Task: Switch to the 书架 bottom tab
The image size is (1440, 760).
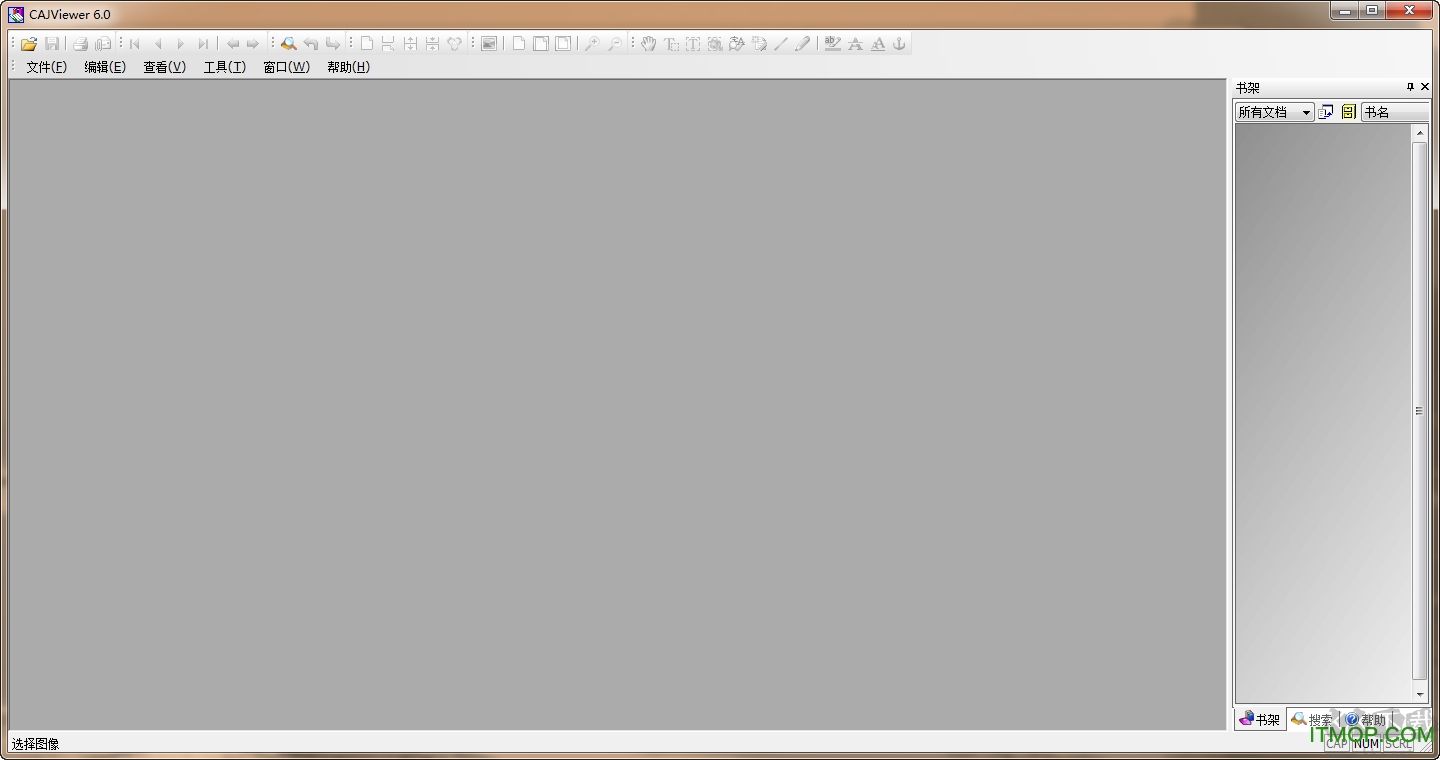Action: click(1260, 719)
